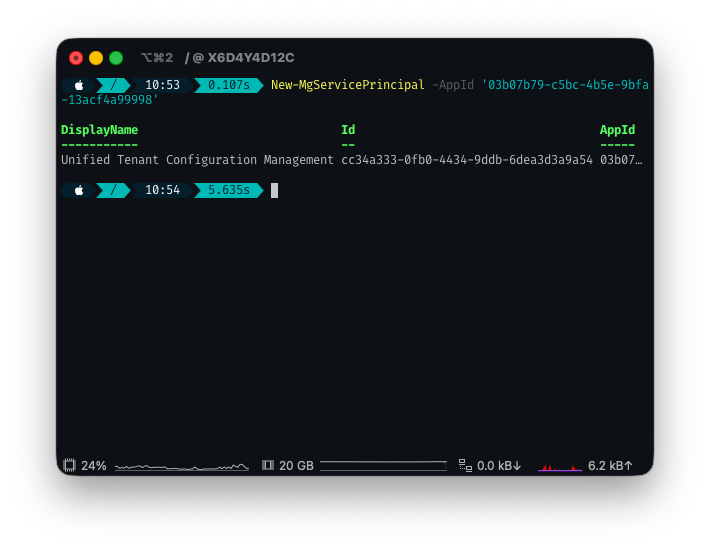
Task: Click the Id column header
Action: 348,130
